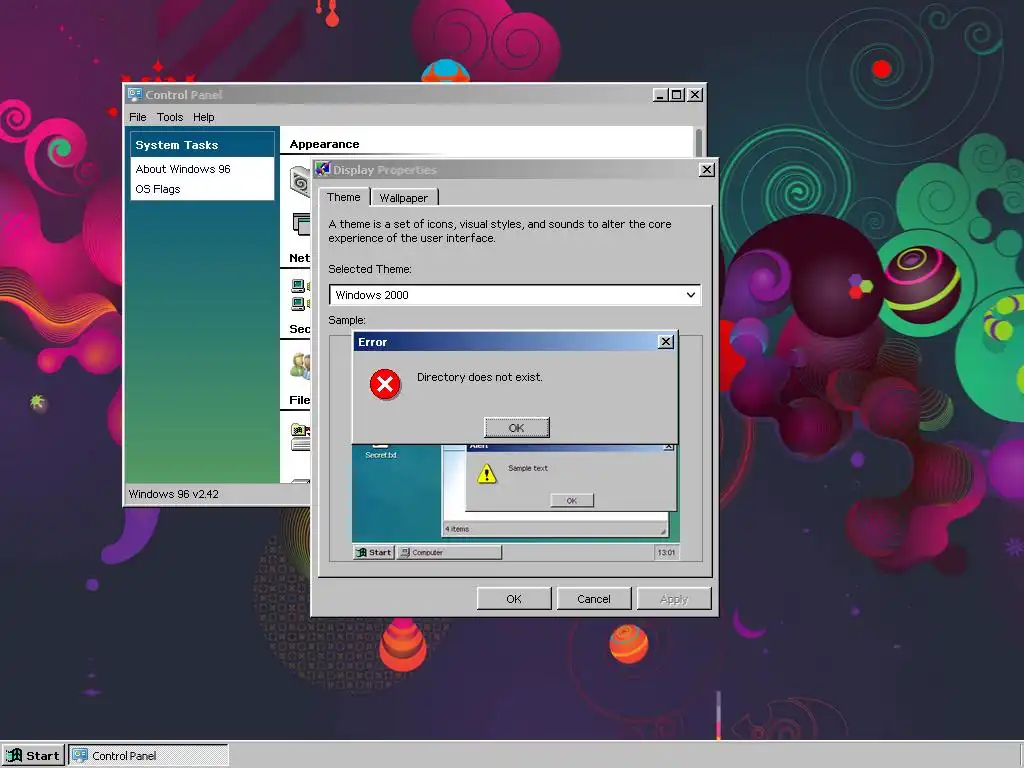Screen dimensions: 1024x768
Task: Maximize the Control Panel window
Action: tap(677, 95)
